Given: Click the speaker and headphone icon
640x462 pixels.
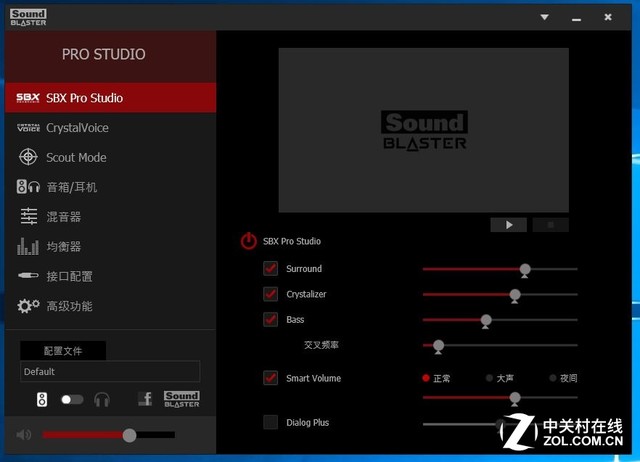Looking at the screenshot, I should [x=28, y=187].
